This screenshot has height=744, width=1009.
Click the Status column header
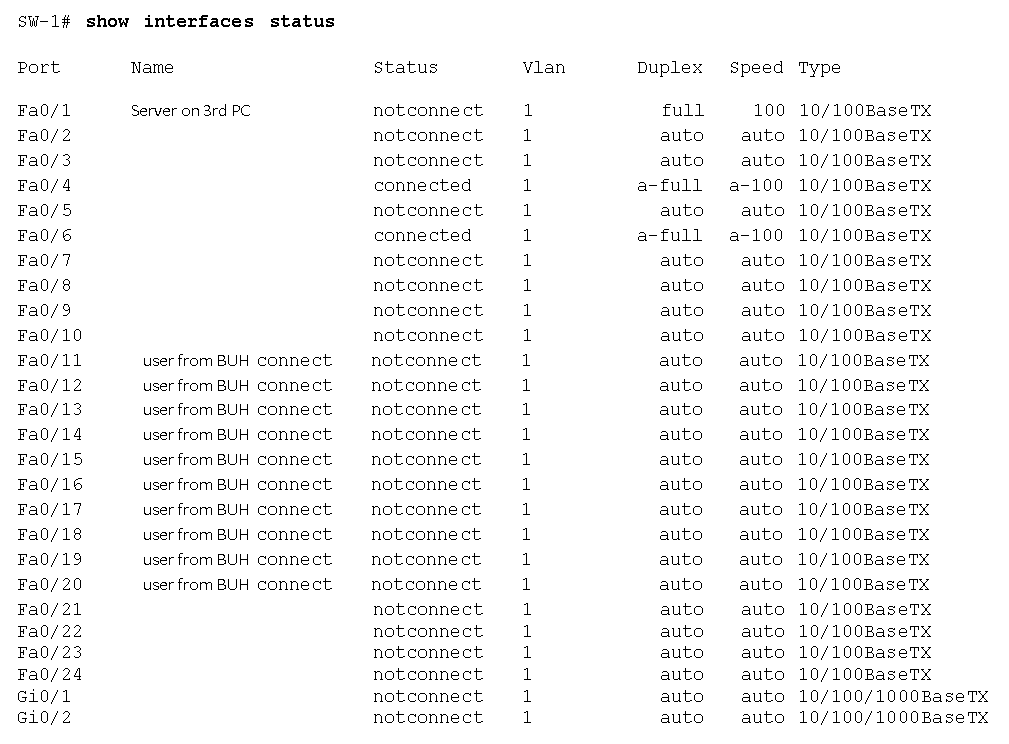405,68
